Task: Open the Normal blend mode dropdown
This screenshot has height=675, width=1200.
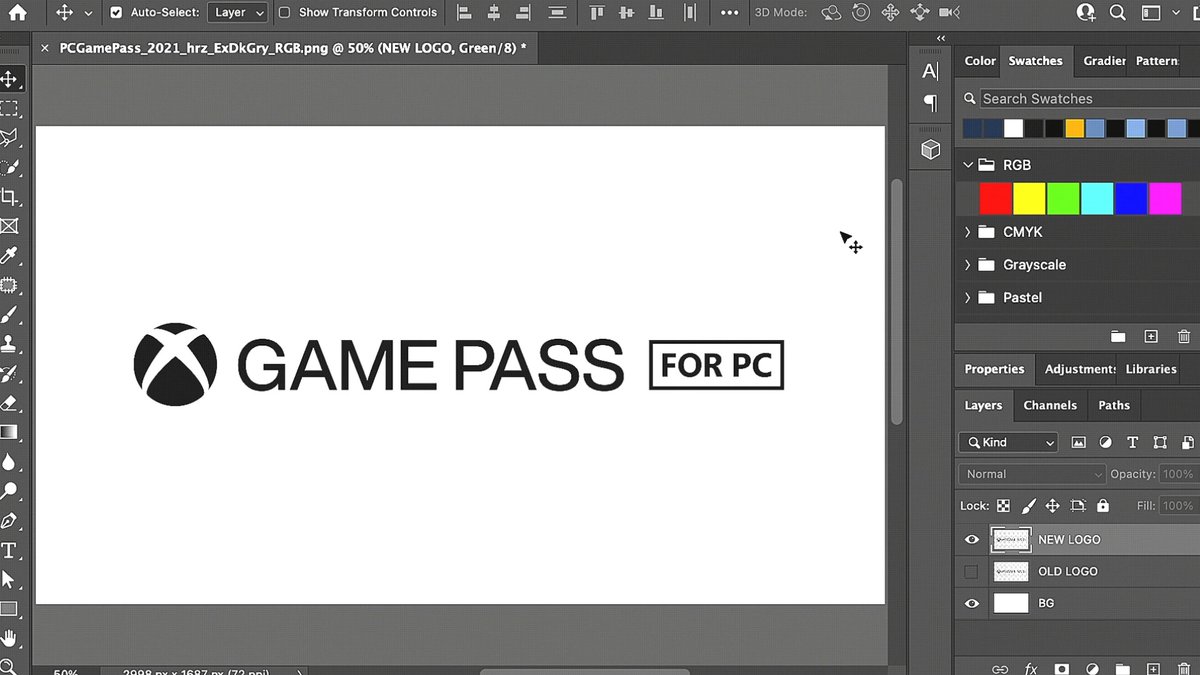Action: (1031, 474)
